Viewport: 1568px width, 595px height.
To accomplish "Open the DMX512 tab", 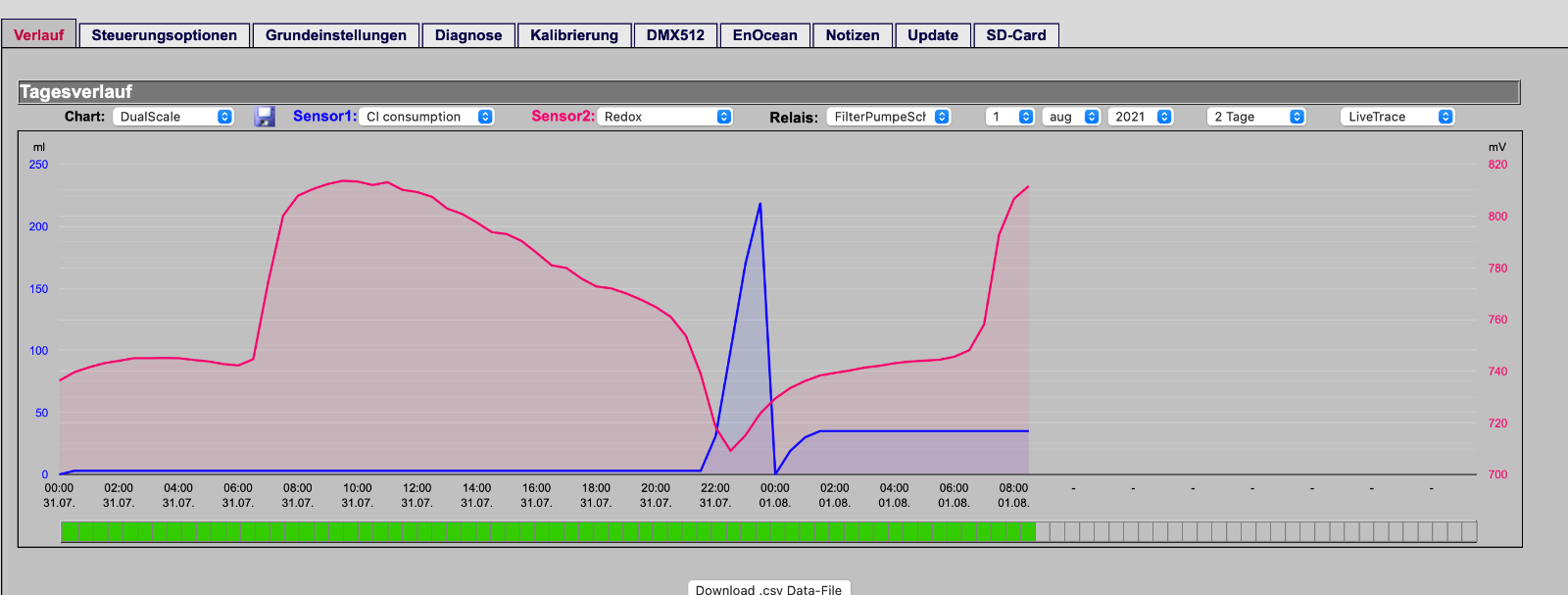I will pyautogui.click(x=675, y=35).
